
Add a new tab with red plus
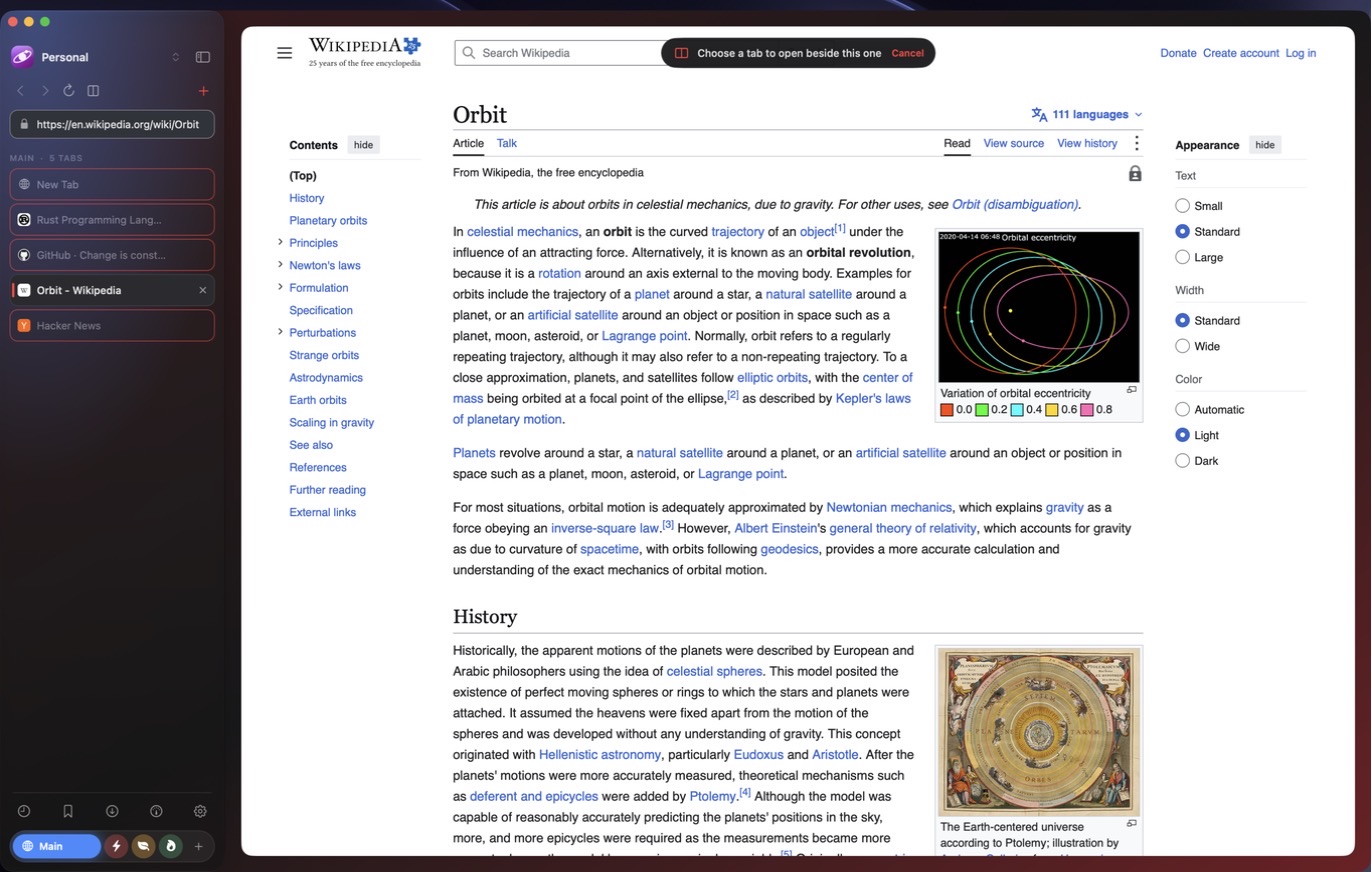click(x=204, y=91)
